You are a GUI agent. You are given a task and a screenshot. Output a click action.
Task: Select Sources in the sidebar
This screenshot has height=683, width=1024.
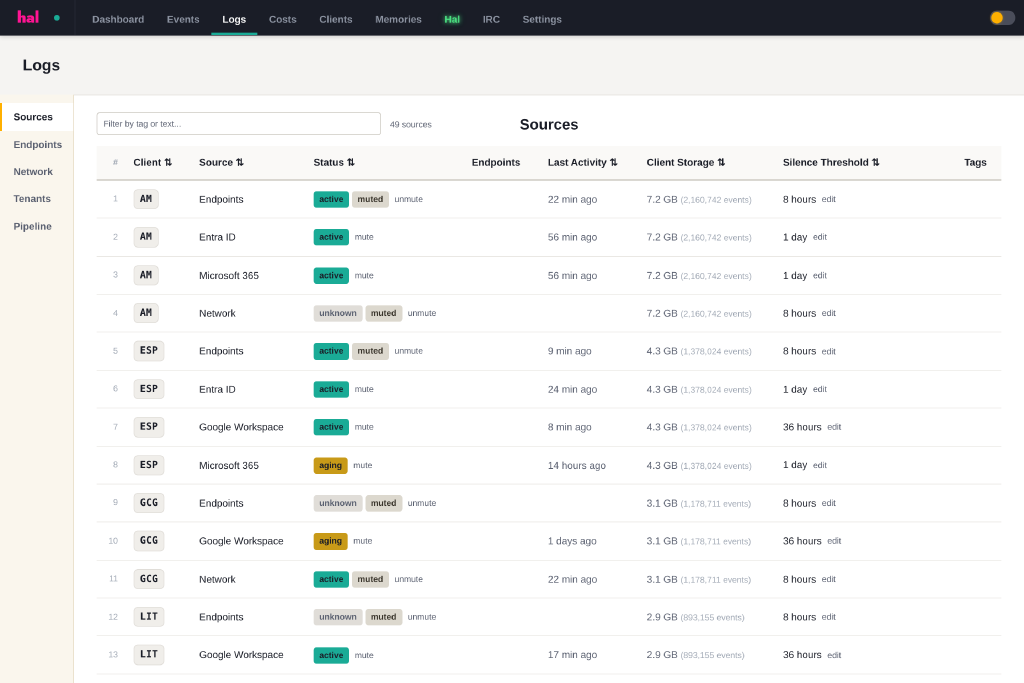click(37, 117)
